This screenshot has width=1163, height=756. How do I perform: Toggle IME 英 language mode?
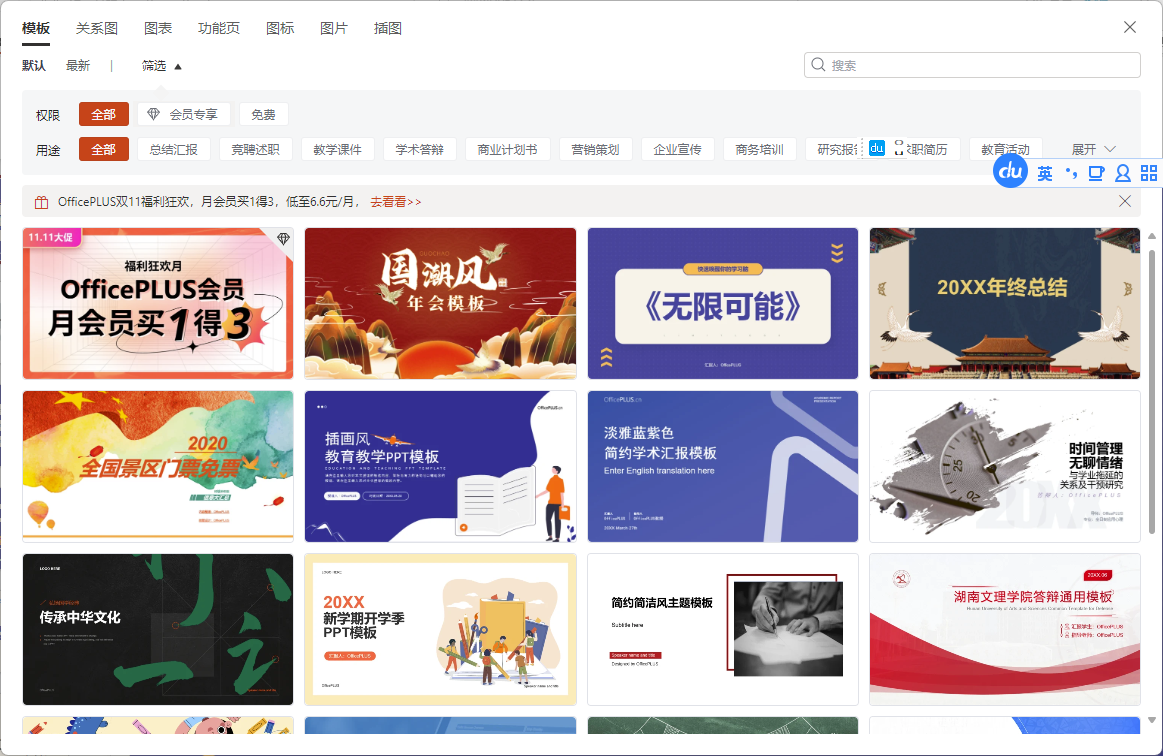(x=1044, y=174)
